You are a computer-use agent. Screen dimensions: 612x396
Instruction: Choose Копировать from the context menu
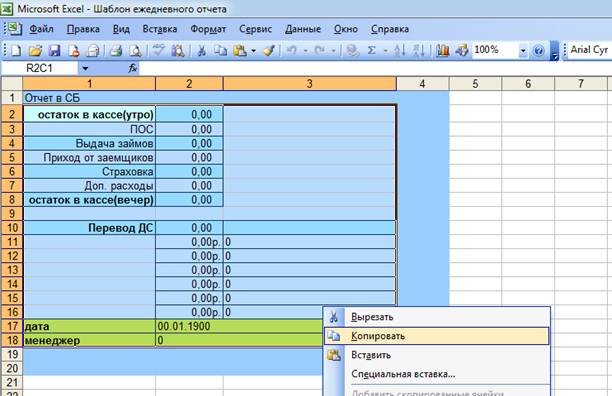(436, 336)
